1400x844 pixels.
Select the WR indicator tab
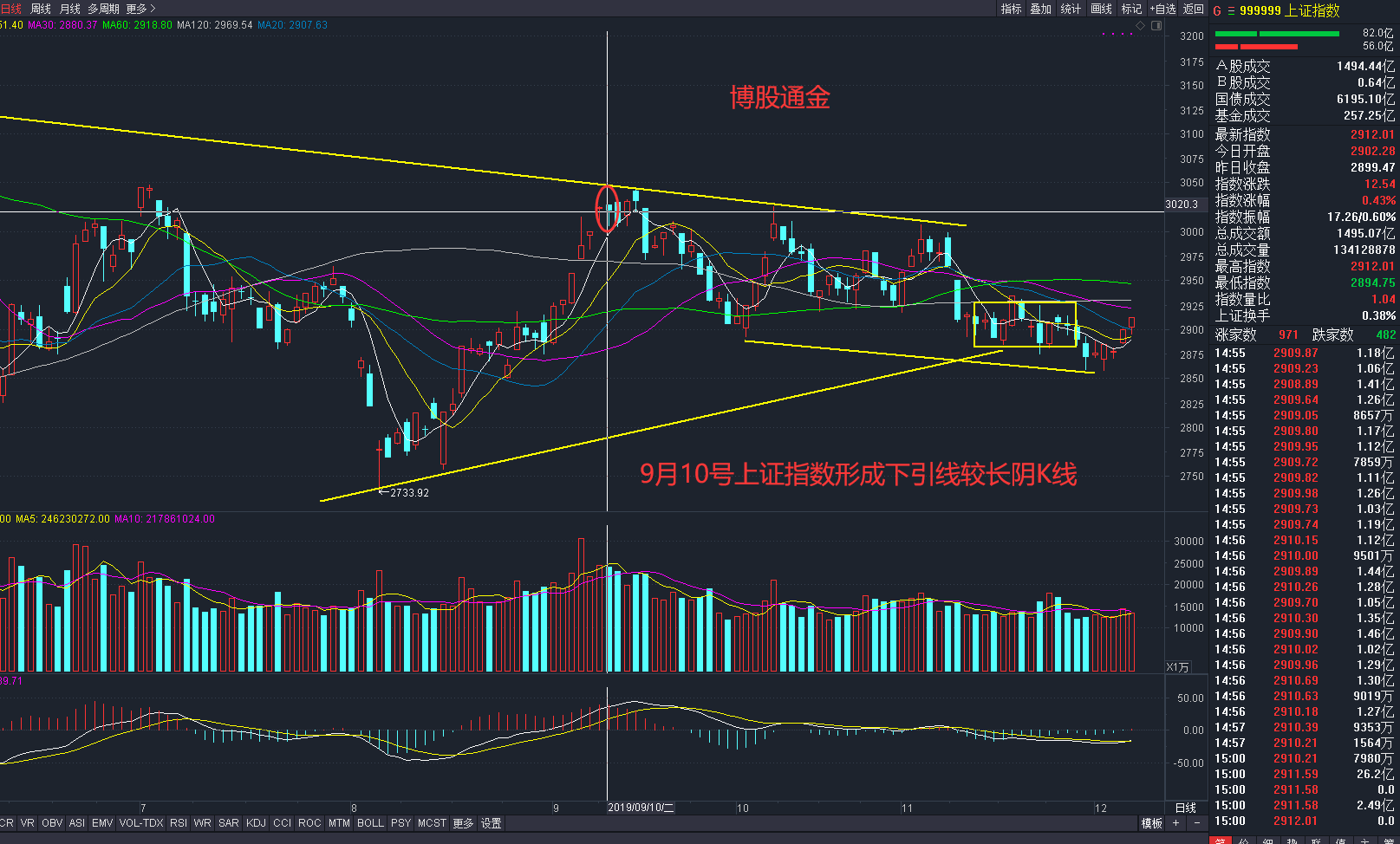tap(203, 823)
